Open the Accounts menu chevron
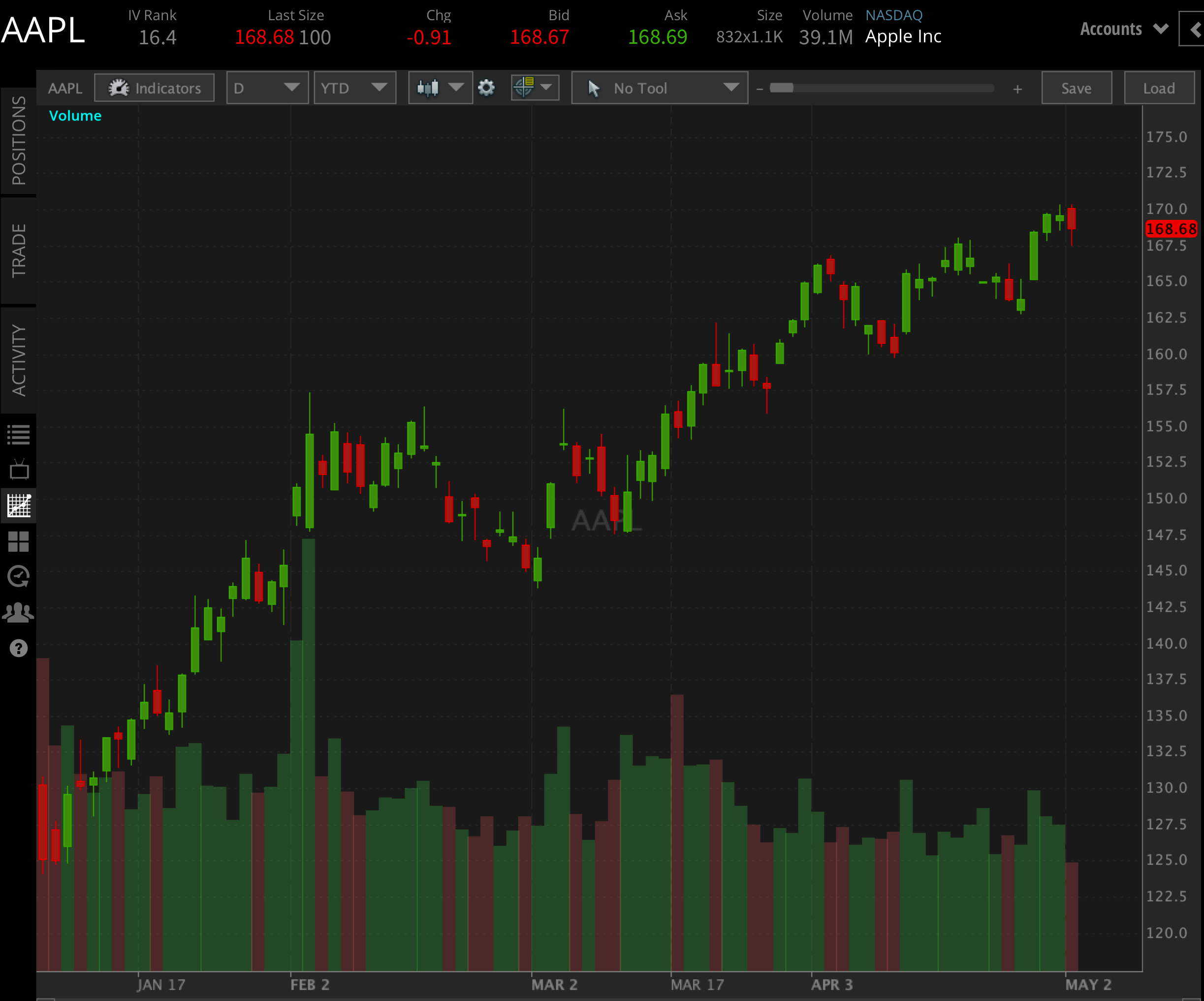 pyautogui.click(x=1160, y=29)
